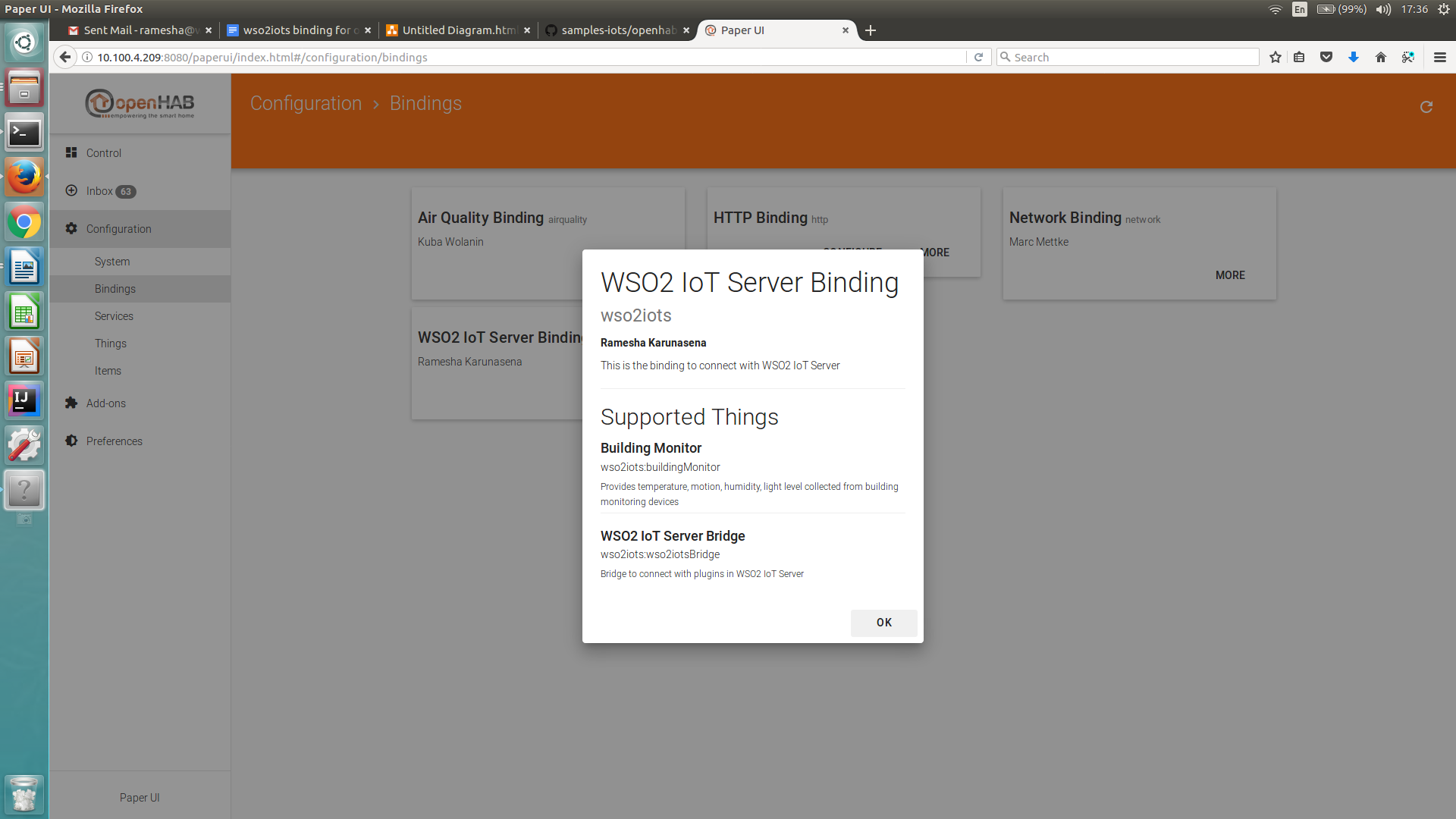Bookmark the page with the star icon
Screen dimensions: 1456x819
1275,57
